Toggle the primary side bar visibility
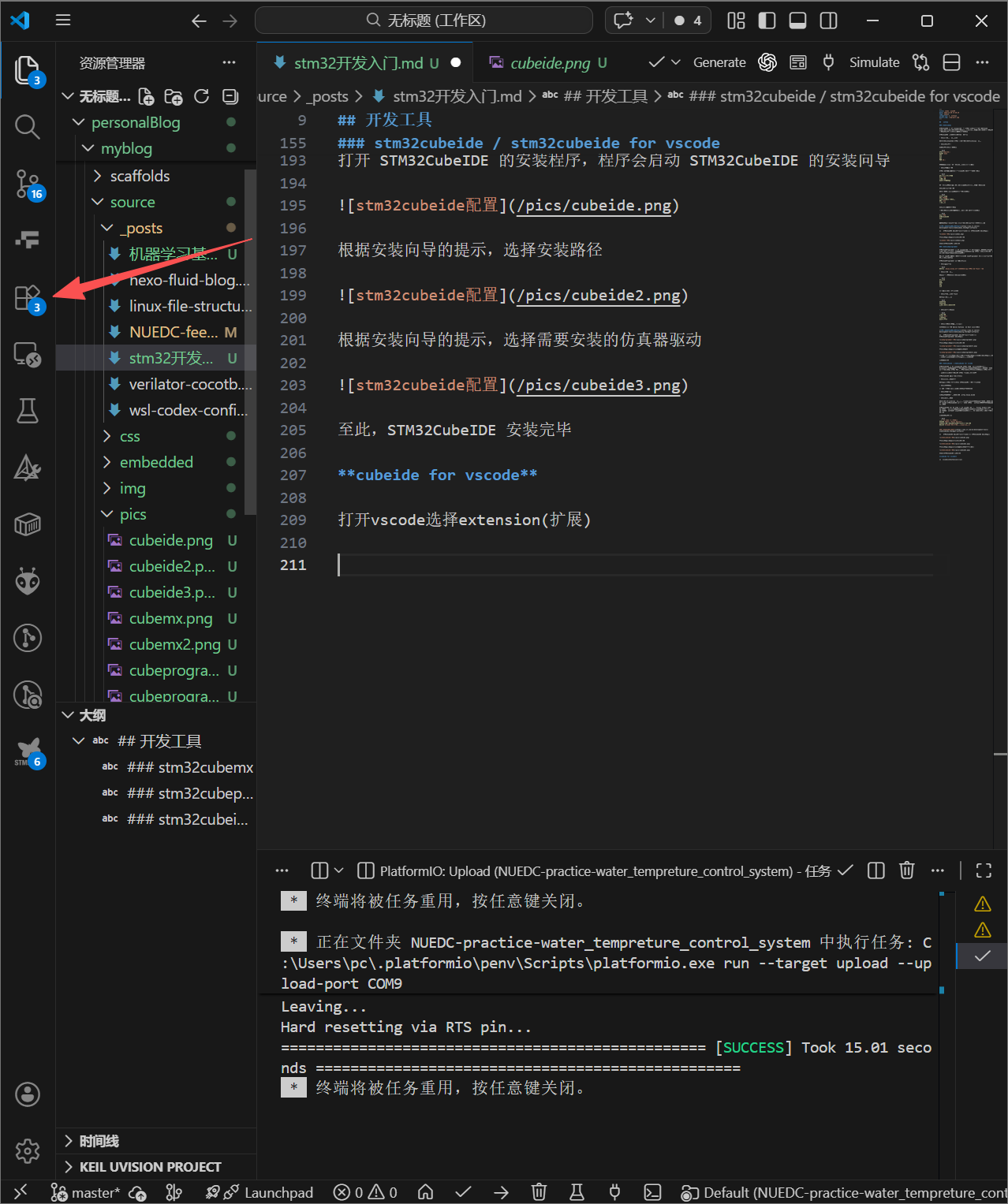This screenshot has height=1204, width=1008. pyautogui.click(x=767, y=21)
